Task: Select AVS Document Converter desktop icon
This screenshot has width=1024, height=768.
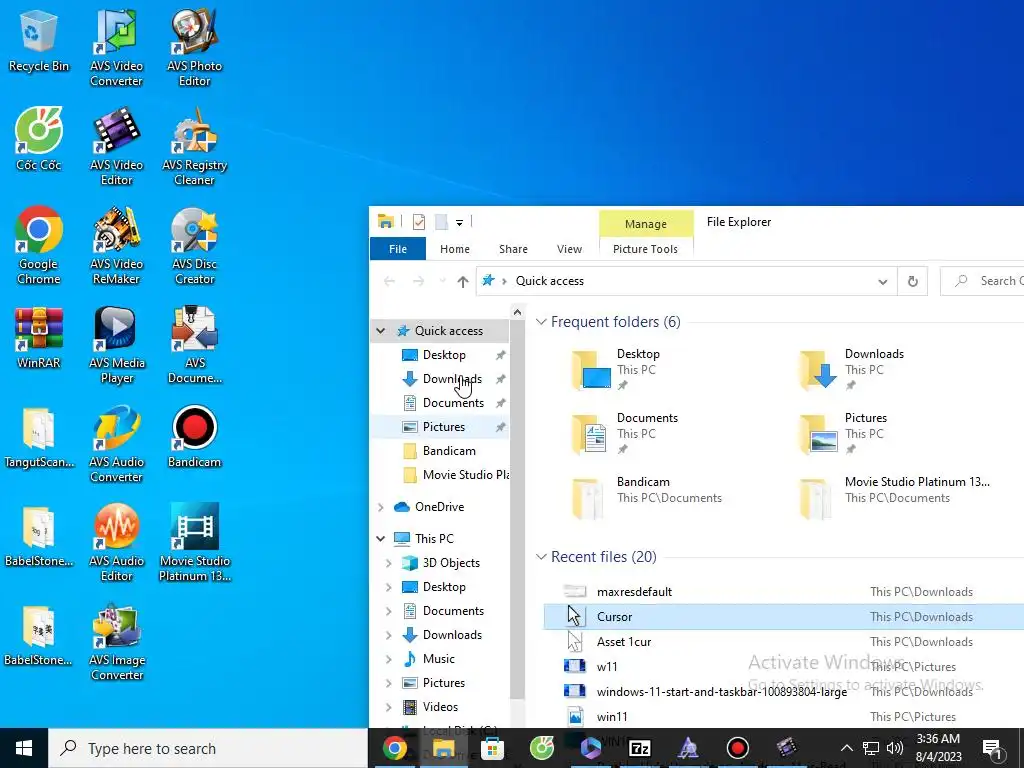Action: (x=194, y=345)
